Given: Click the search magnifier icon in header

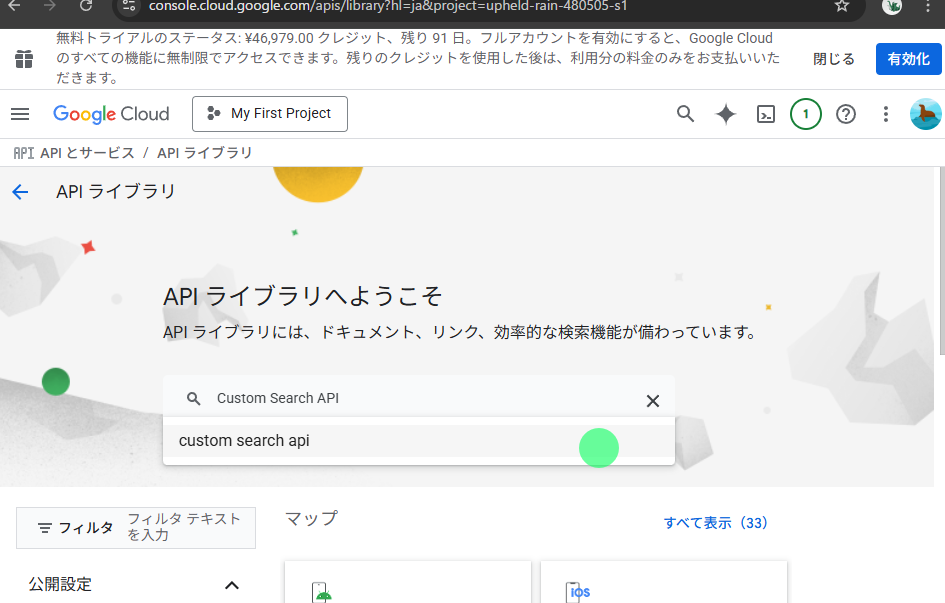Looking at the screenshot, I should (685, 114).
